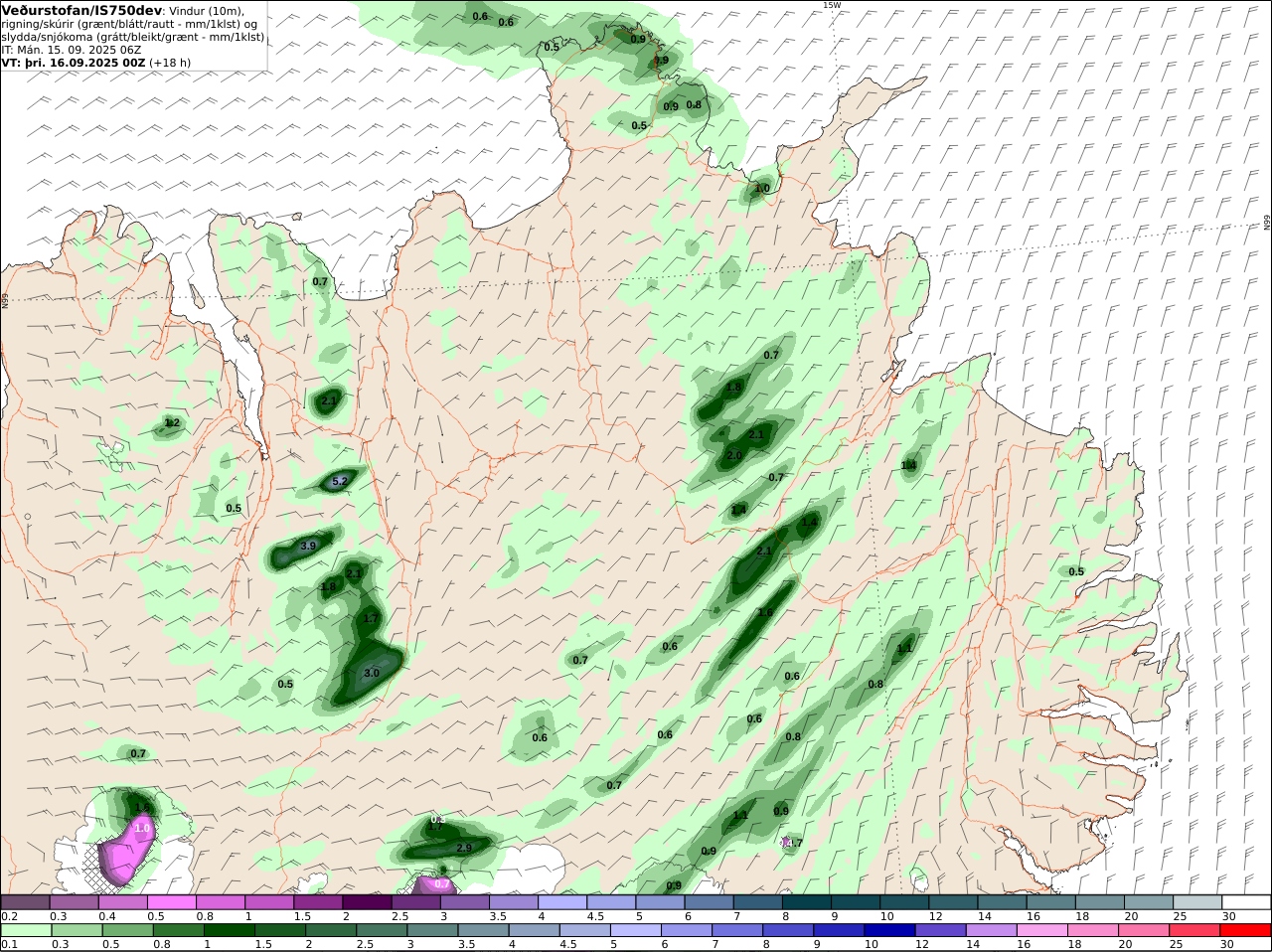This screenshot has height=952, width=1272.
Task: Select the bright magenta 0.5 swatch in the upper legend row
Action: point(171,902)
